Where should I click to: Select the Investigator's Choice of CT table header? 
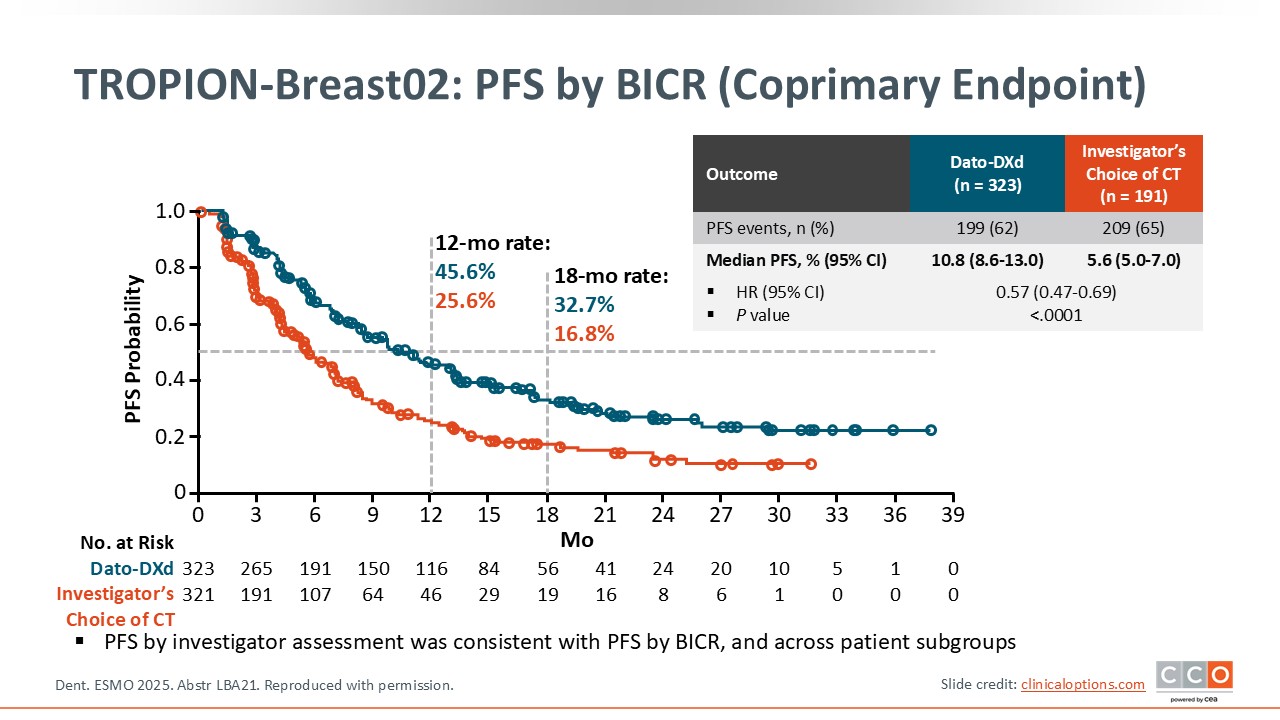click(1133, 173)
